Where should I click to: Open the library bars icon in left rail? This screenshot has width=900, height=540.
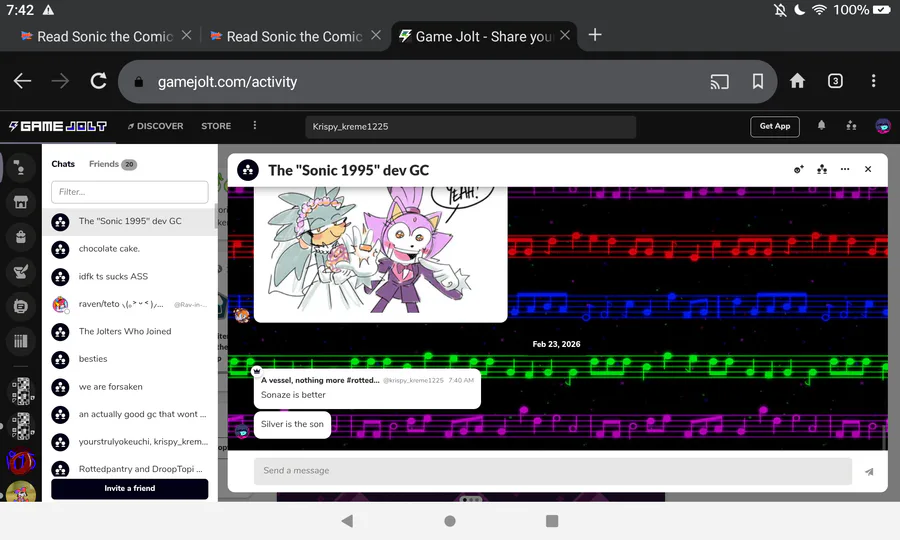21,341
